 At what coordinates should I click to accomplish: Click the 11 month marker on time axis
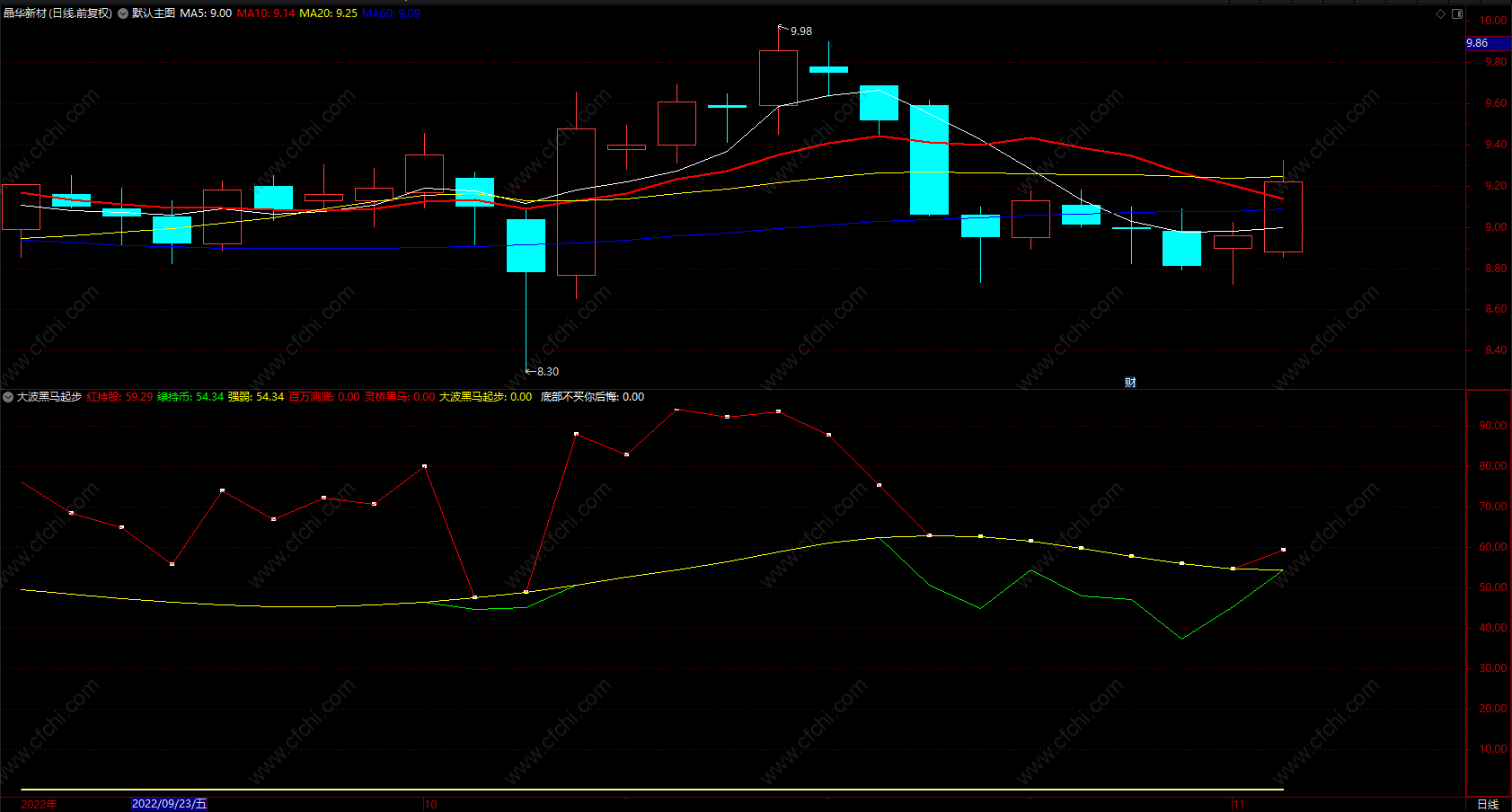coord(1239,805)
